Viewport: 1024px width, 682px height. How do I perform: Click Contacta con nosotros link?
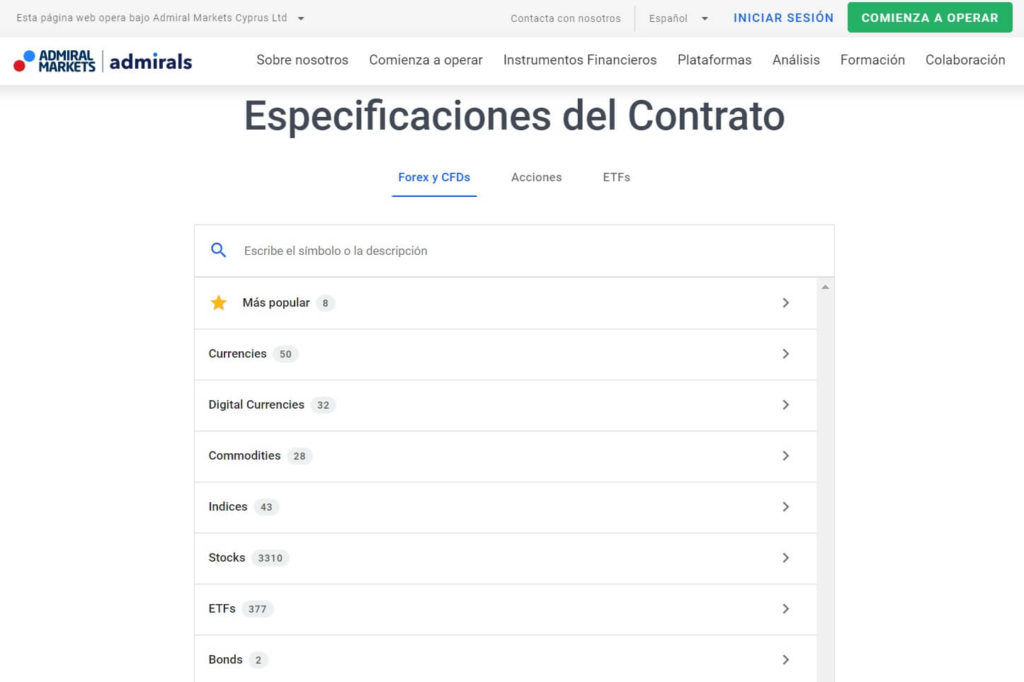point(566,18)
